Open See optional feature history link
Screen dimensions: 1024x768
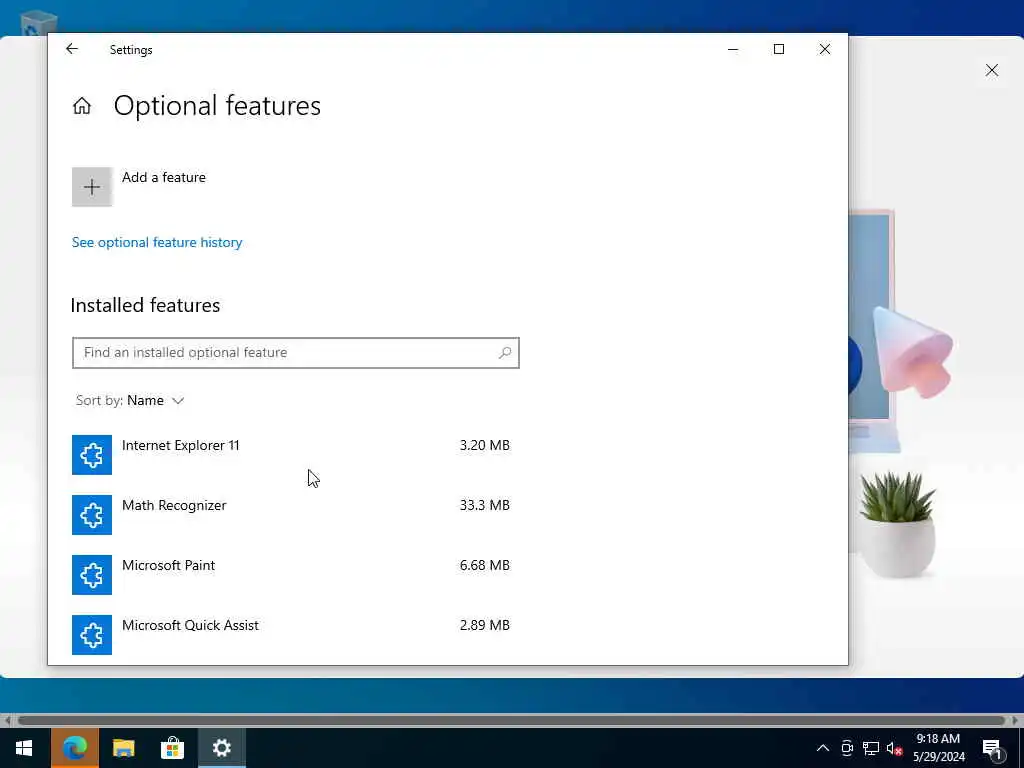click(157, 242)
